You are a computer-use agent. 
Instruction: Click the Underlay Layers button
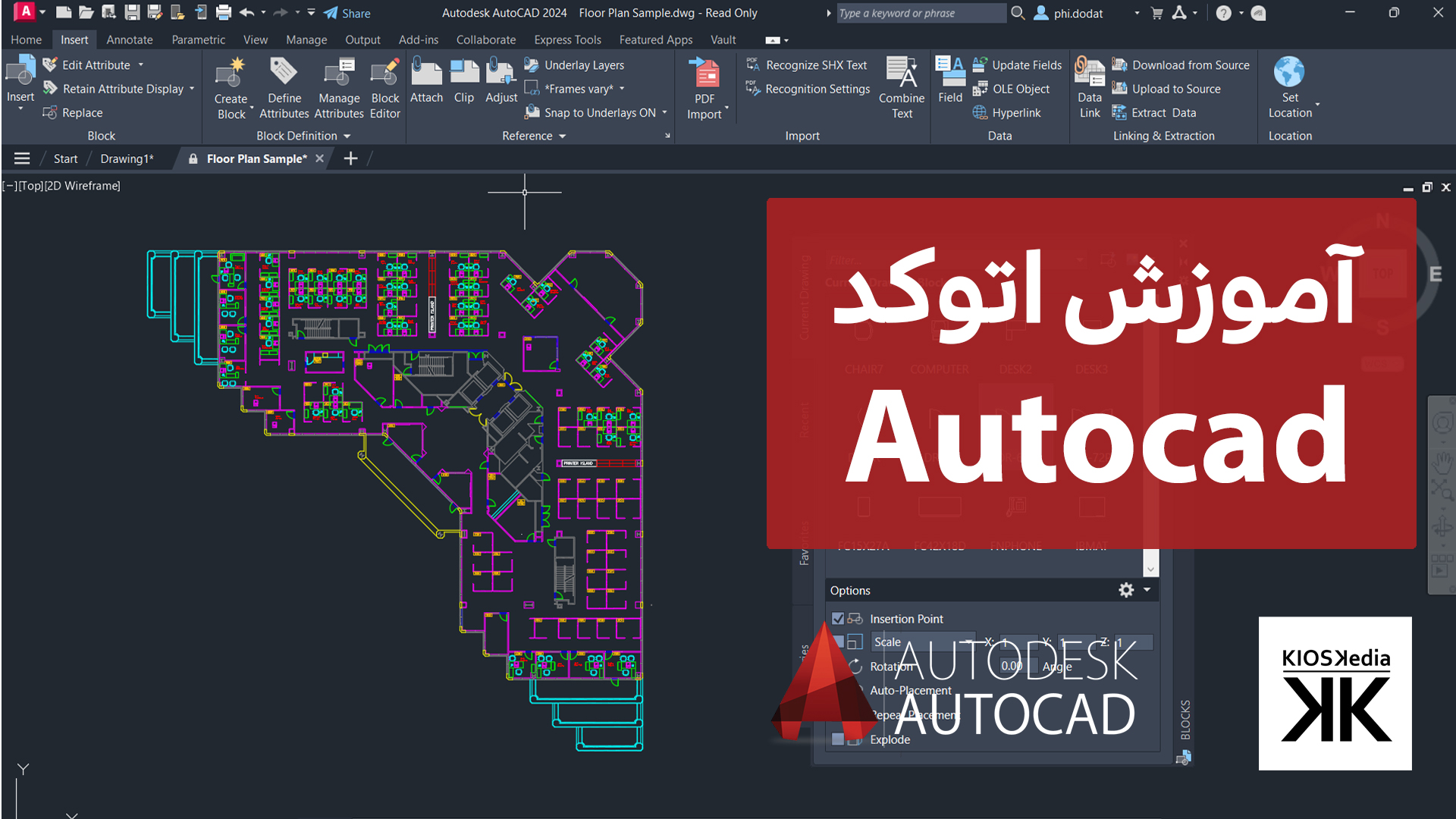tap(574, 65)
